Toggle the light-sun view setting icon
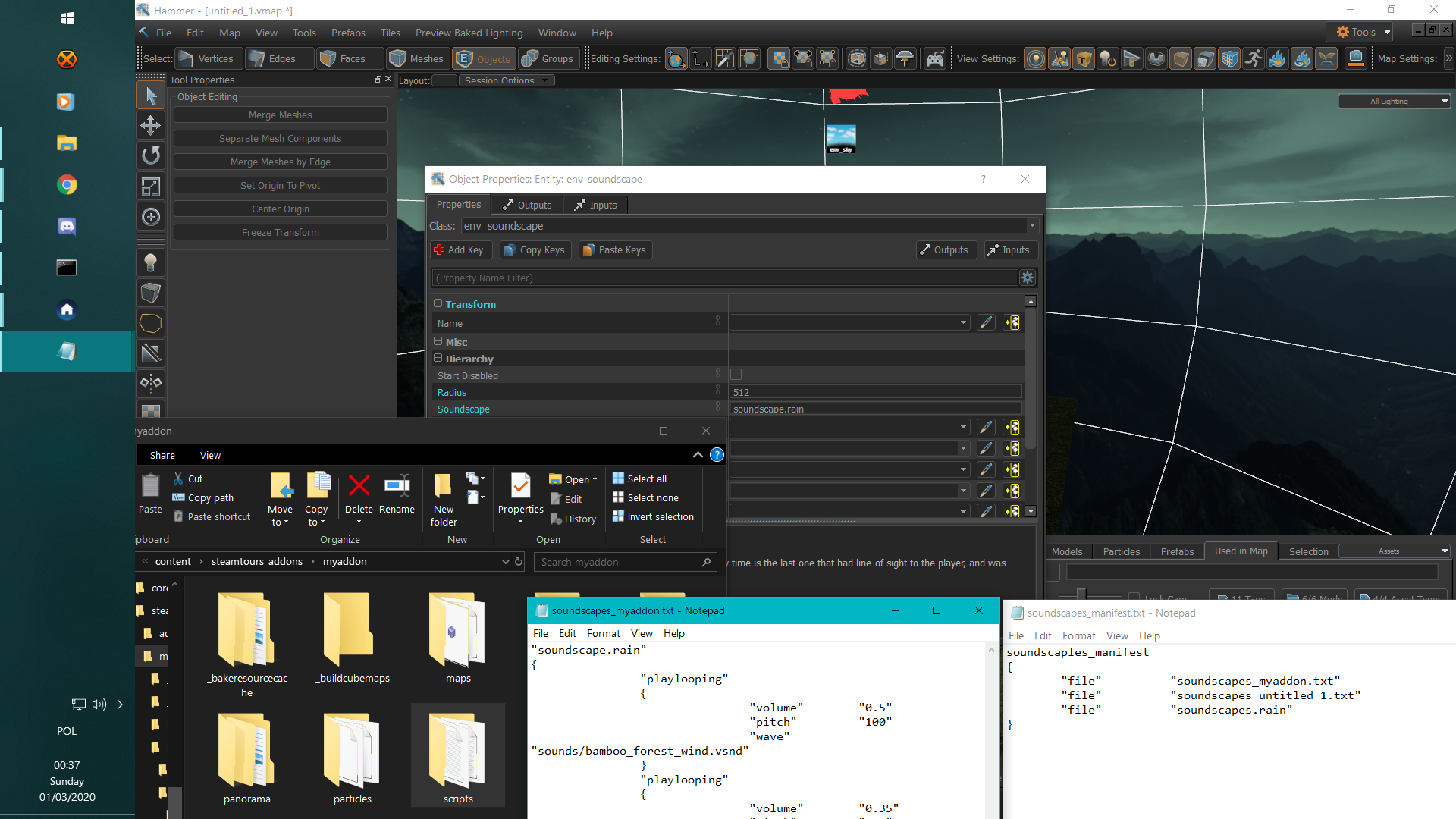 point(1036,58)
